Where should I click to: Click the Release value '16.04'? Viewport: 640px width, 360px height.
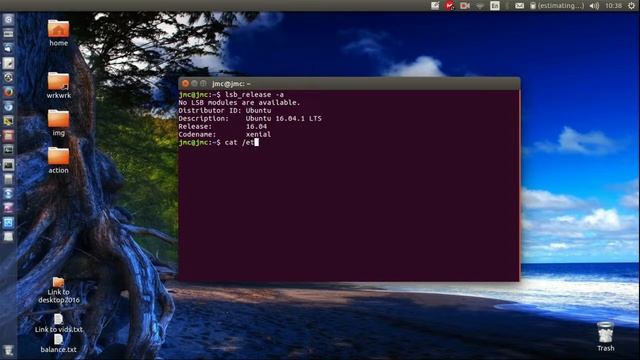pos(256,127)
